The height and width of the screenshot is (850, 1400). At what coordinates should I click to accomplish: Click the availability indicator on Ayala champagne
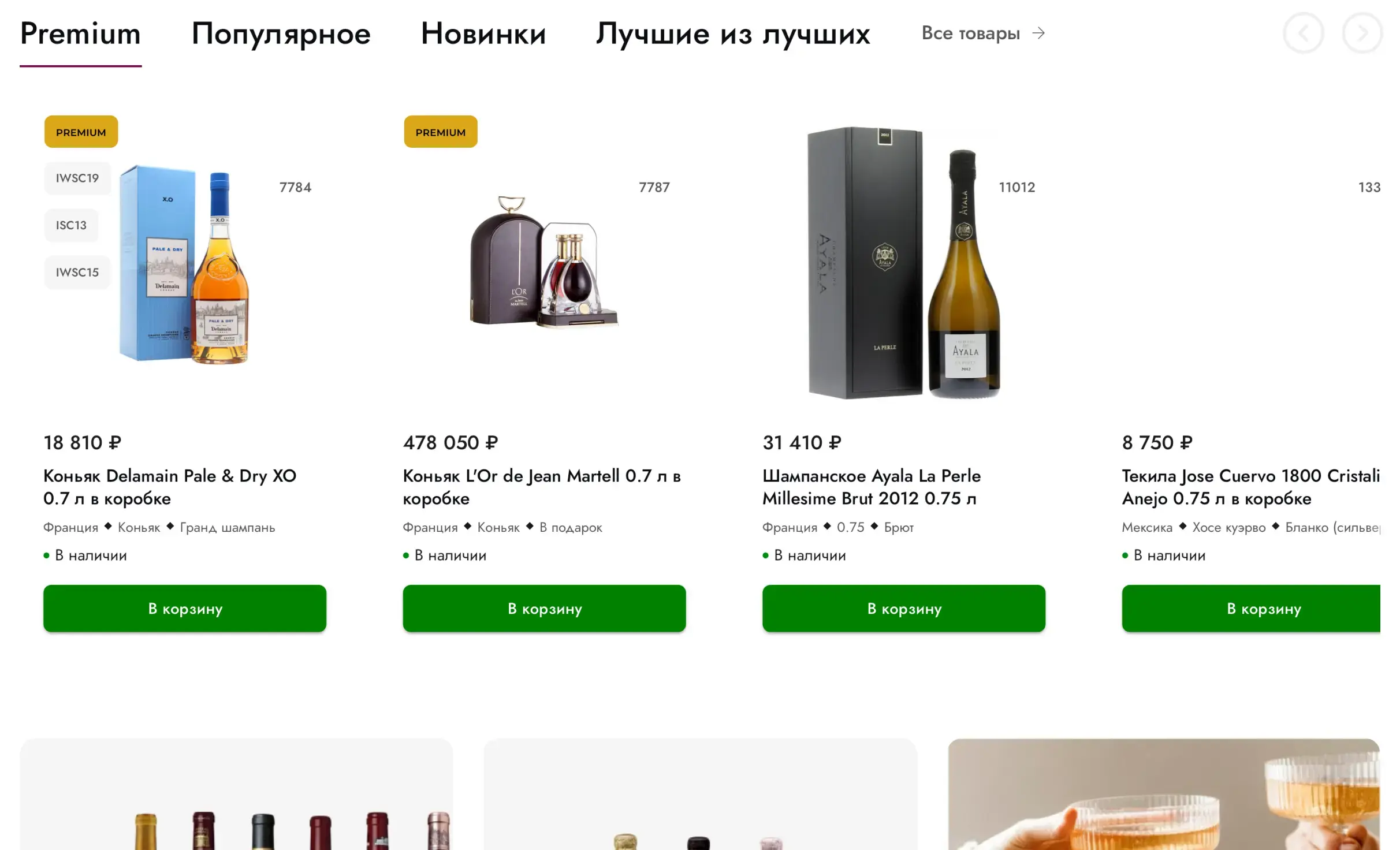coord(766,555)
